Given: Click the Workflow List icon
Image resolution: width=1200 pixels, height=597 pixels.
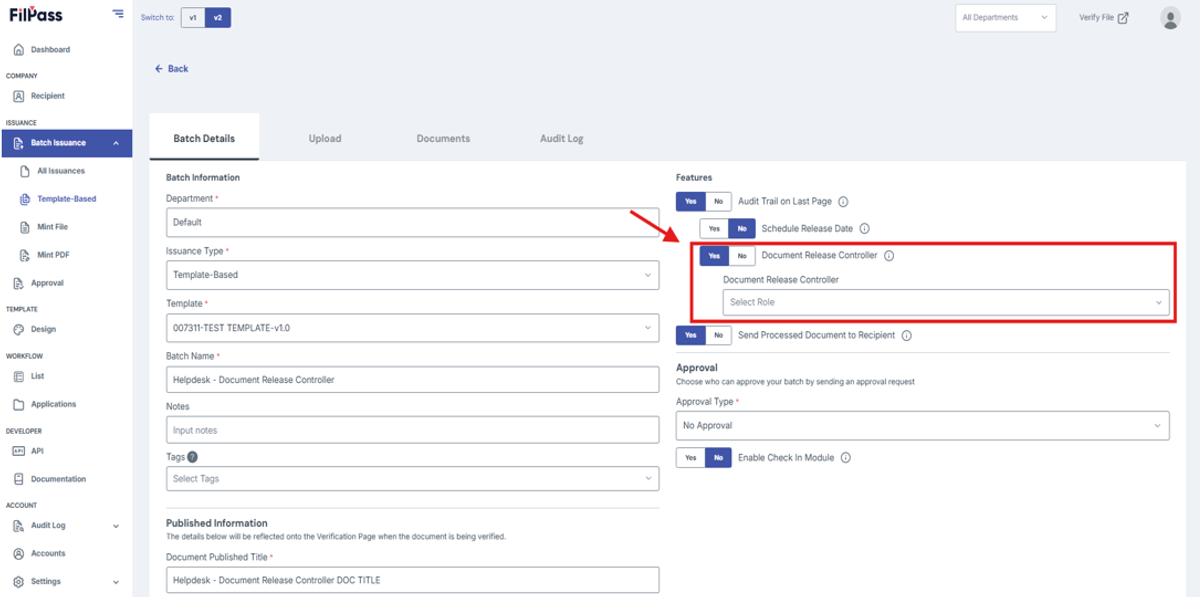Looking at the screenshot, I should 19,376.
